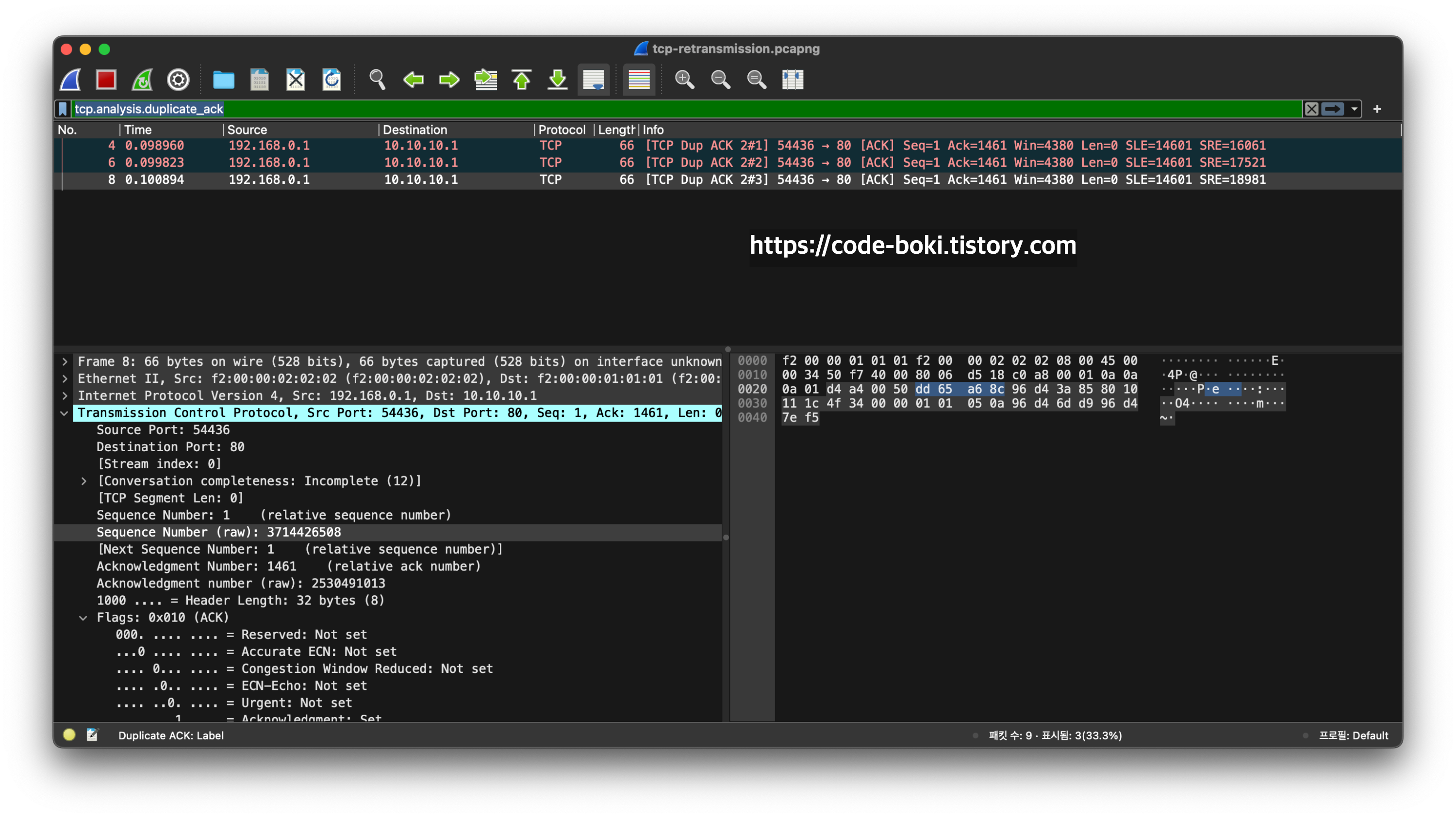Collapse the Transmission Control Protocol section

[65, 413]
